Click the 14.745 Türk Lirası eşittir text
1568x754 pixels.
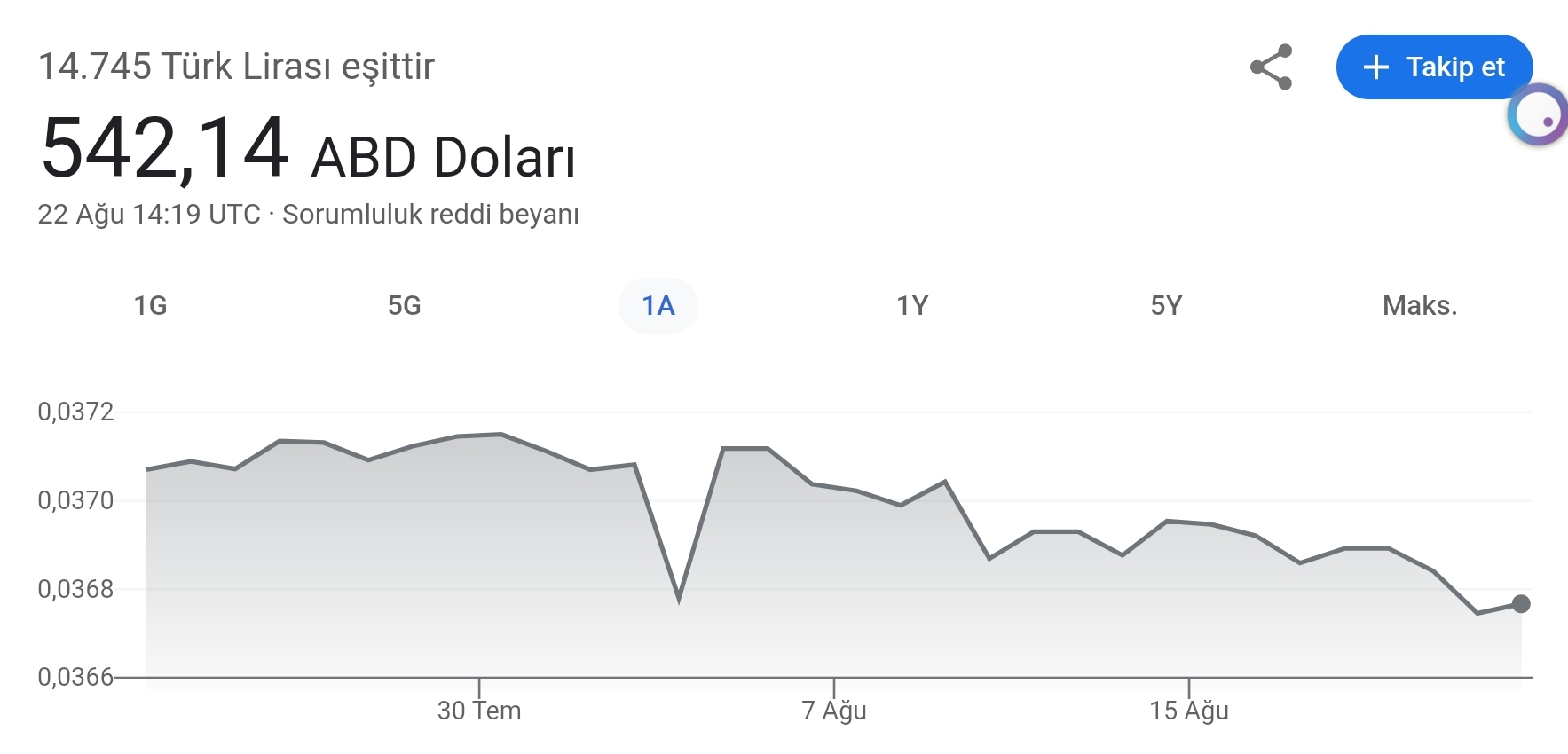(236, 67)
